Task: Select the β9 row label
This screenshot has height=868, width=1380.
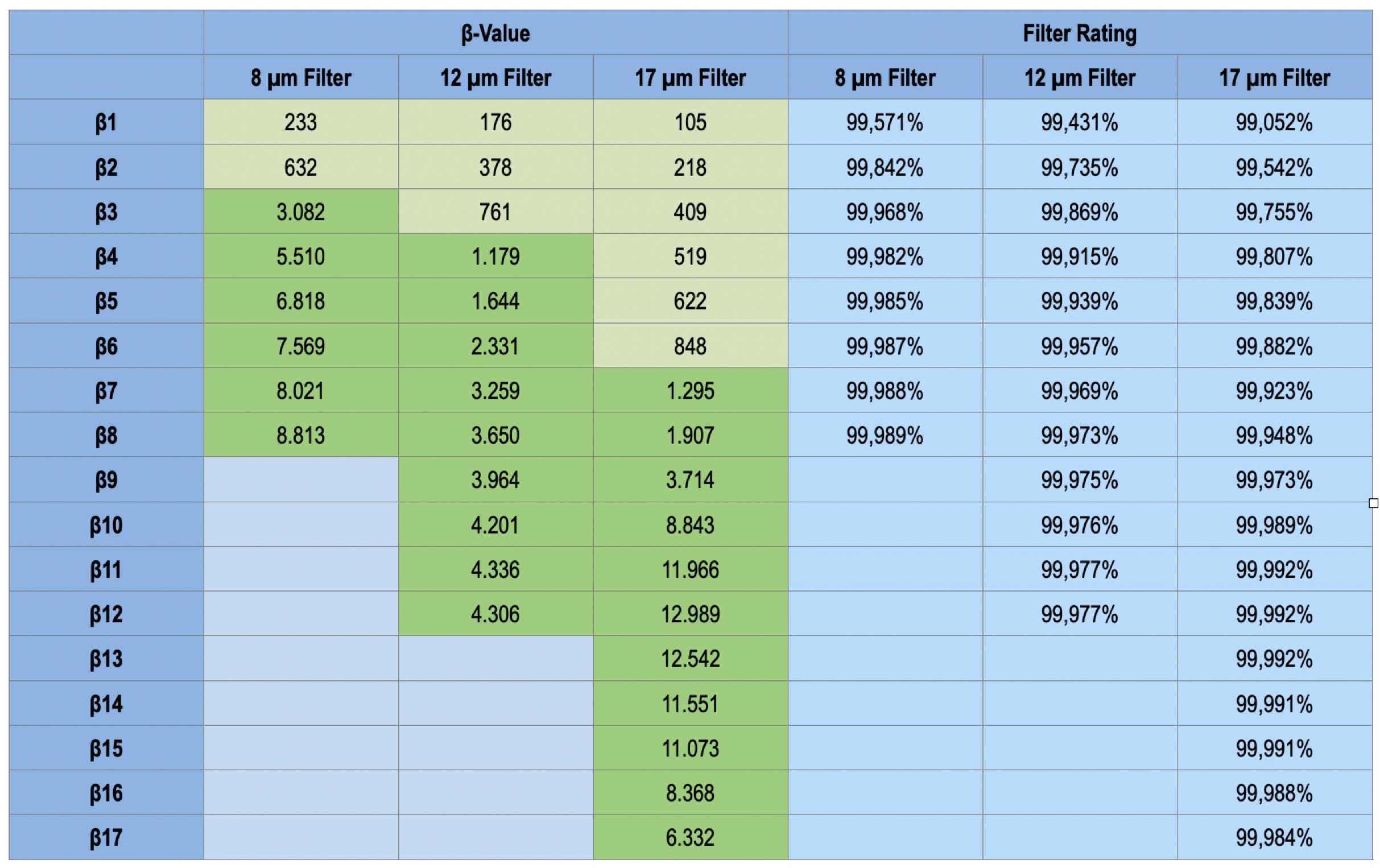Action: coord(106,480)
